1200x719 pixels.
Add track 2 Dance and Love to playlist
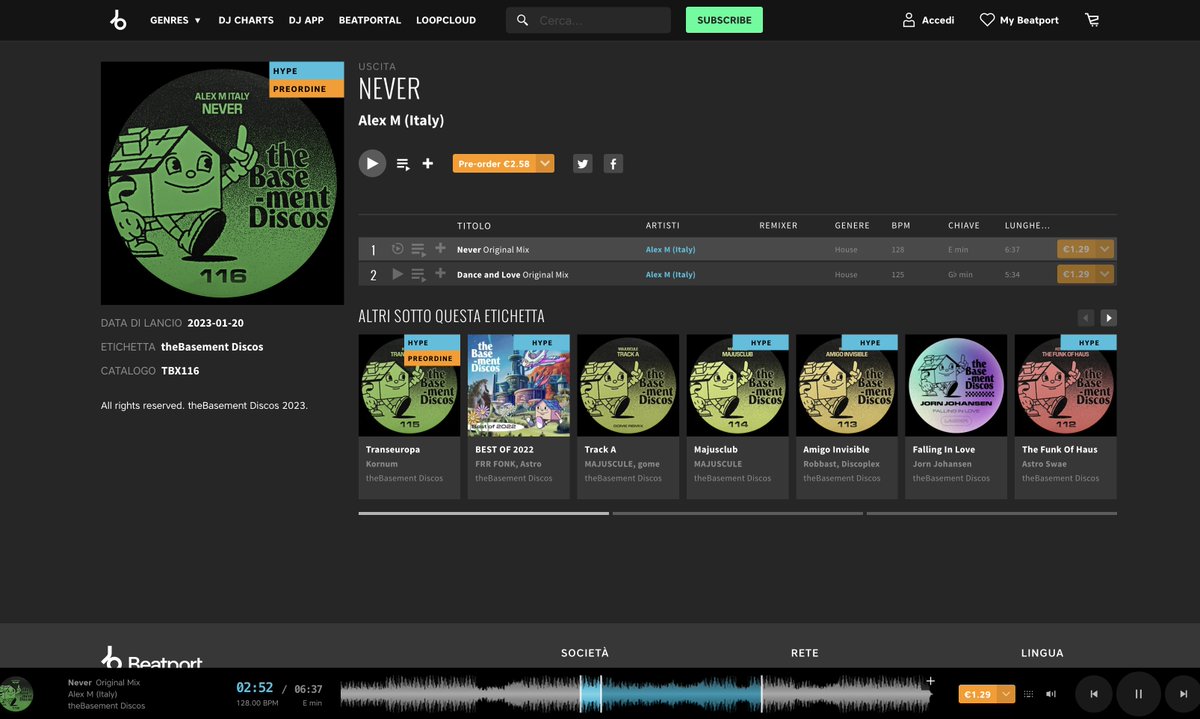pyautogui.click(x=440, y=273)
